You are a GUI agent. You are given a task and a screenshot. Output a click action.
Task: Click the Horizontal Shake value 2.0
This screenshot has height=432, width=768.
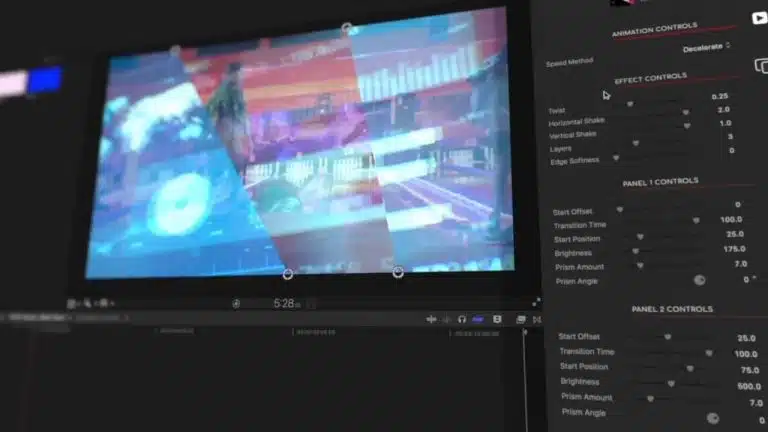pyautogui.click(x=724, y=110)
